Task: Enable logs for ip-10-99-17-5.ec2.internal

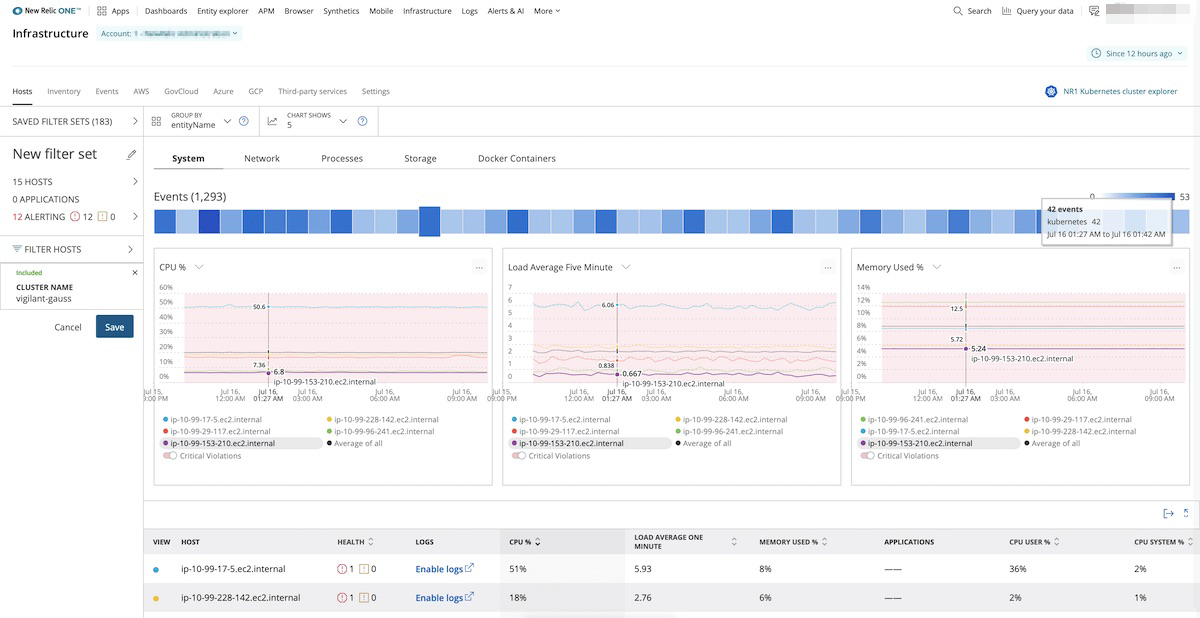Action: [444, 569]
